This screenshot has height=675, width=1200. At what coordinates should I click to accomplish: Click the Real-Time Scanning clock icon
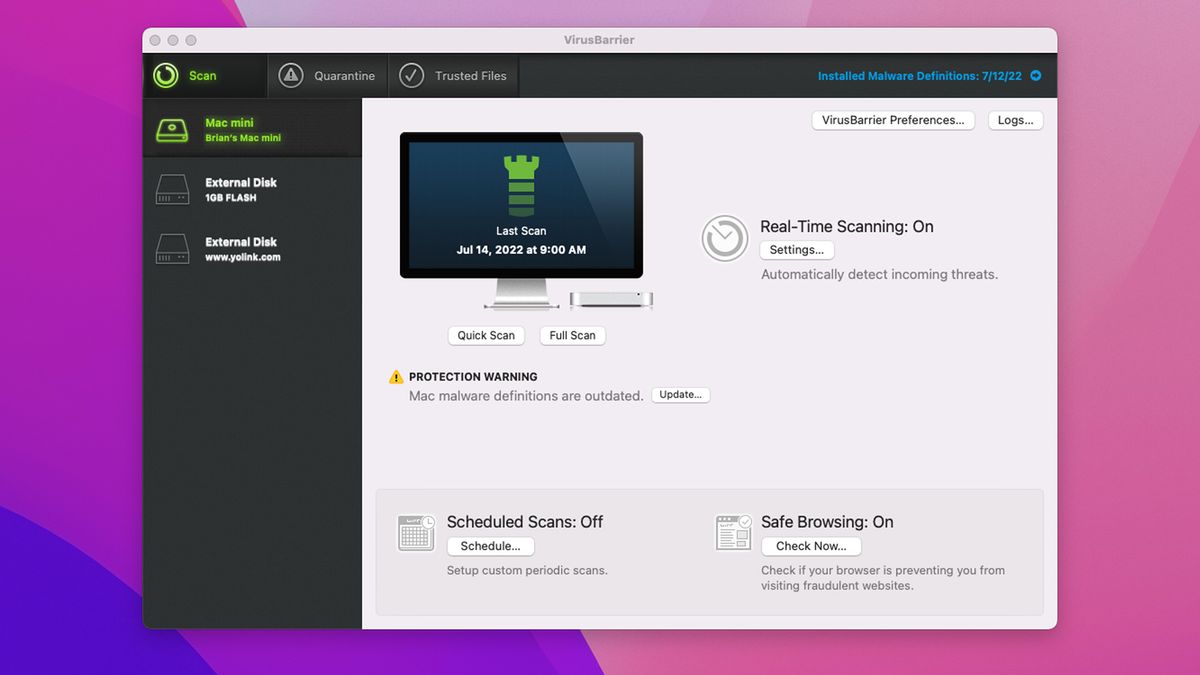tap(724, 238)
